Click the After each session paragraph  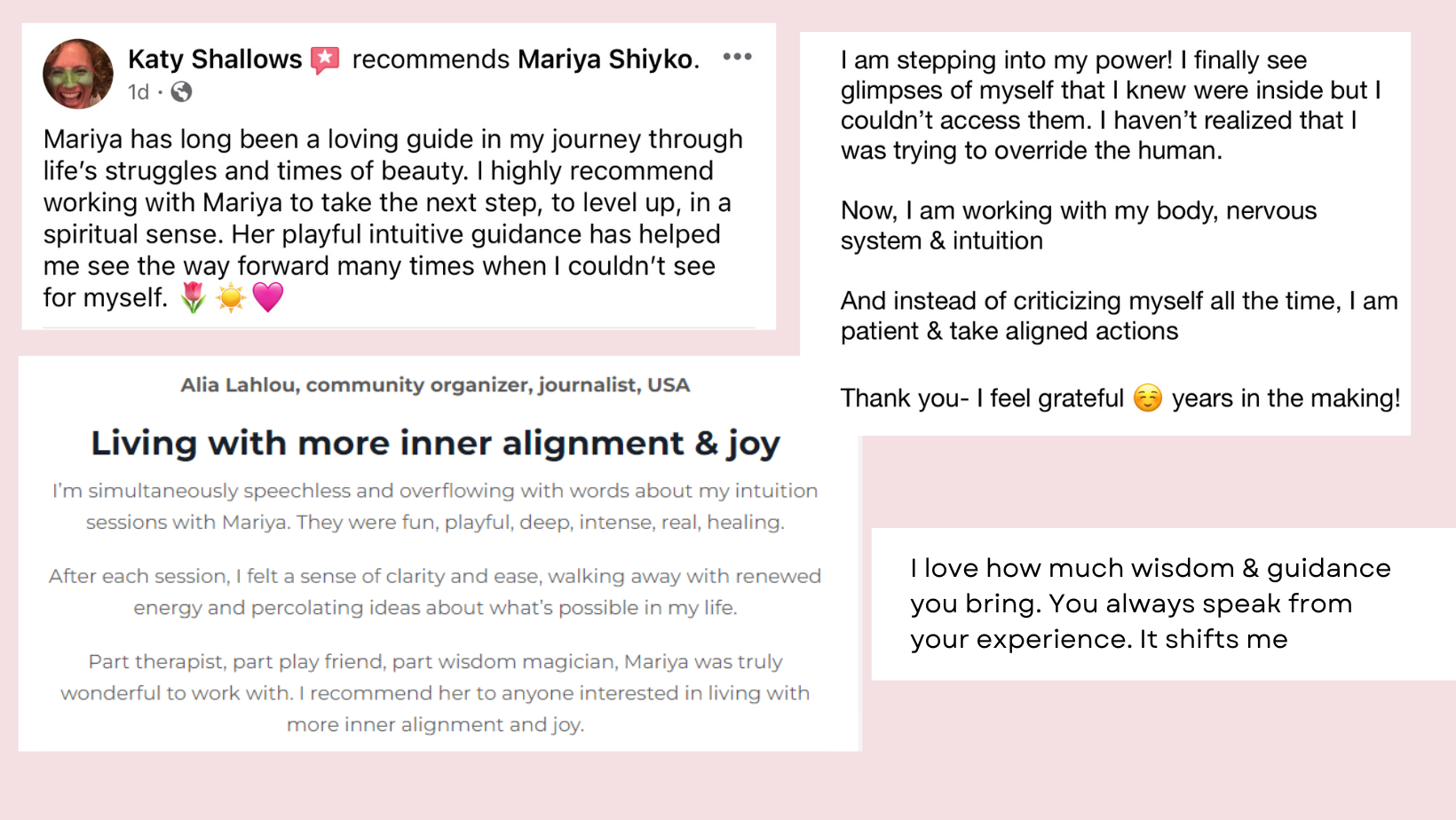pyautogui.click(x=435, y=591)
